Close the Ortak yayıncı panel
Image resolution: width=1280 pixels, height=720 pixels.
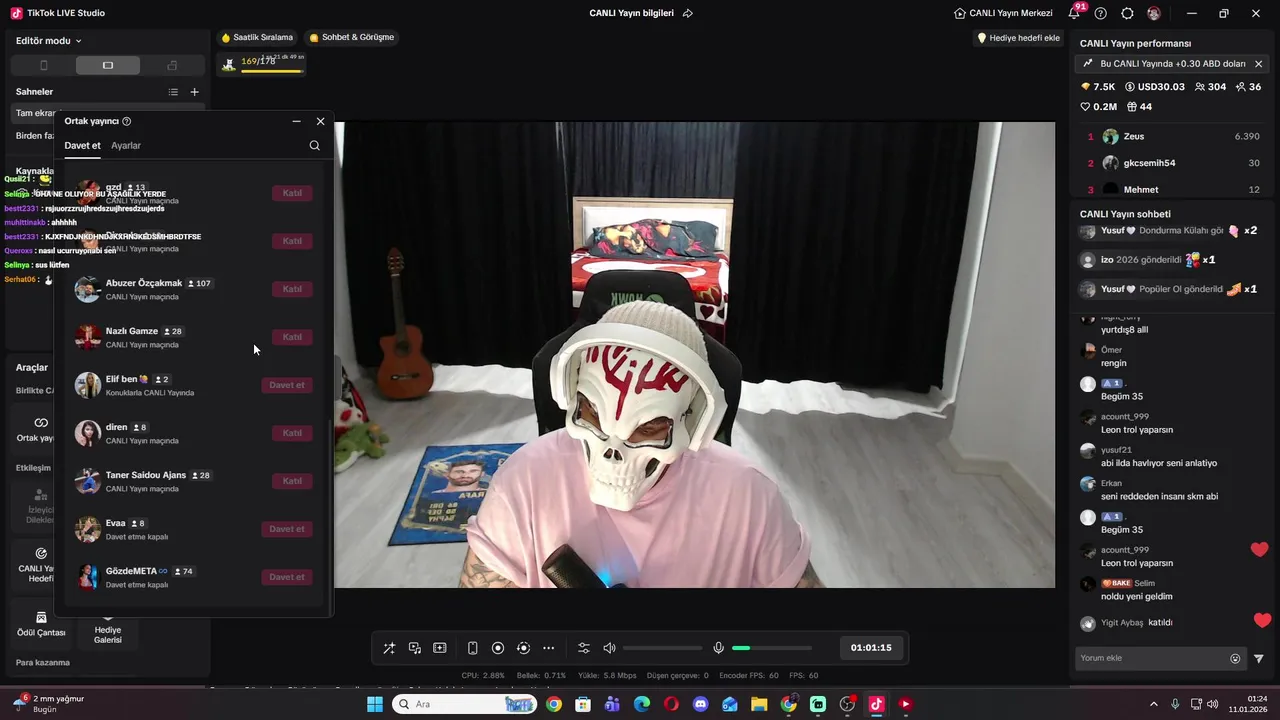[x=320, y=121]
